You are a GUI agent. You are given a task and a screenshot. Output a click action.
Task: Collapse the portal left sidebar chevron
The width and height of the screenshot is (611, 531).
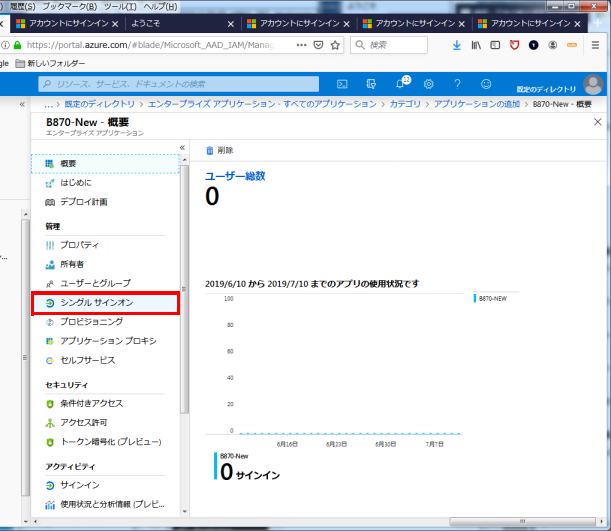(x=22, y=104)
